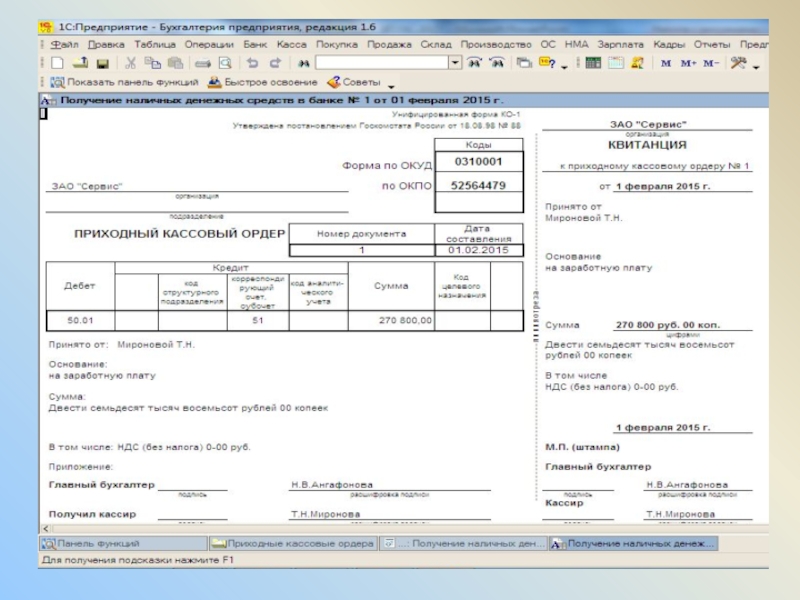Click the Print icon in toolbar
This screenshot has width=800, height=600.
[x=202, y=63]
